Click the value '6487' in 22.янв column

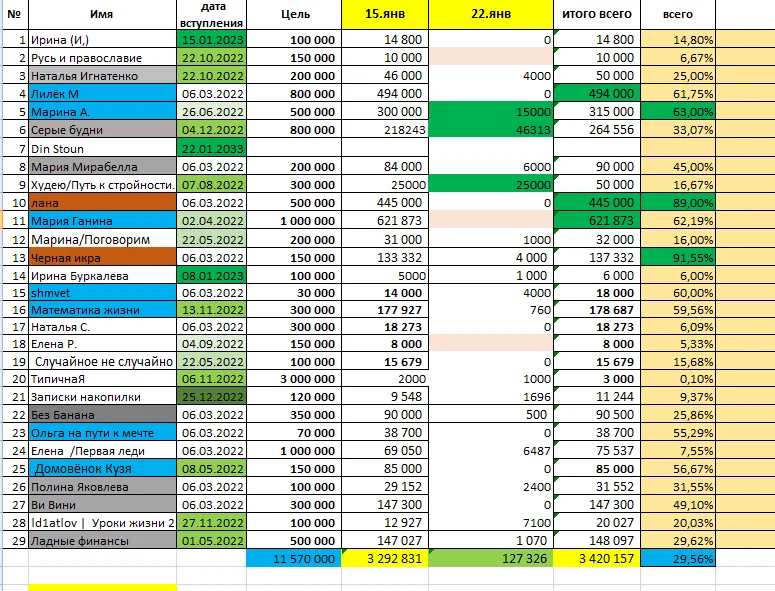[x=491, y=451]
